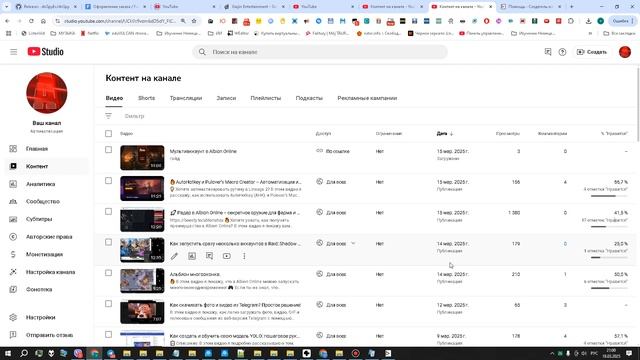Expand visibility dropdown arrow on hovered row
Image resolution: width=640 pixels, height=360 pixels.
[353, 244]
